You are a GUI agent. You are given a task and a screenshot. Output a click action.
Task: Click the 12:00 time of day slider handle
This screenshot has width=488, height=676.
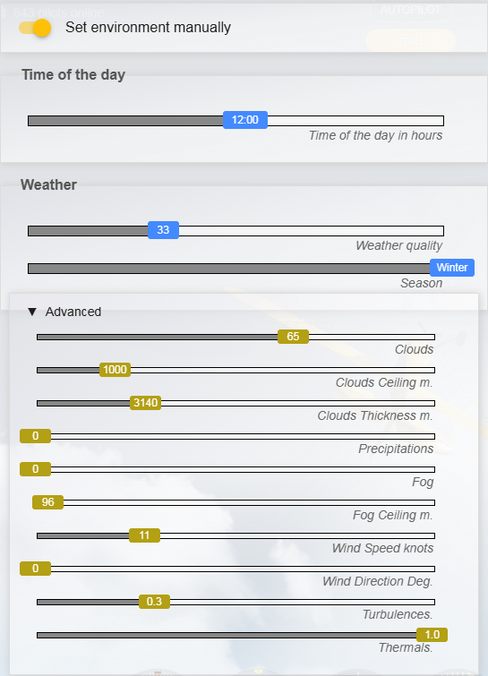tap(245, 120)
